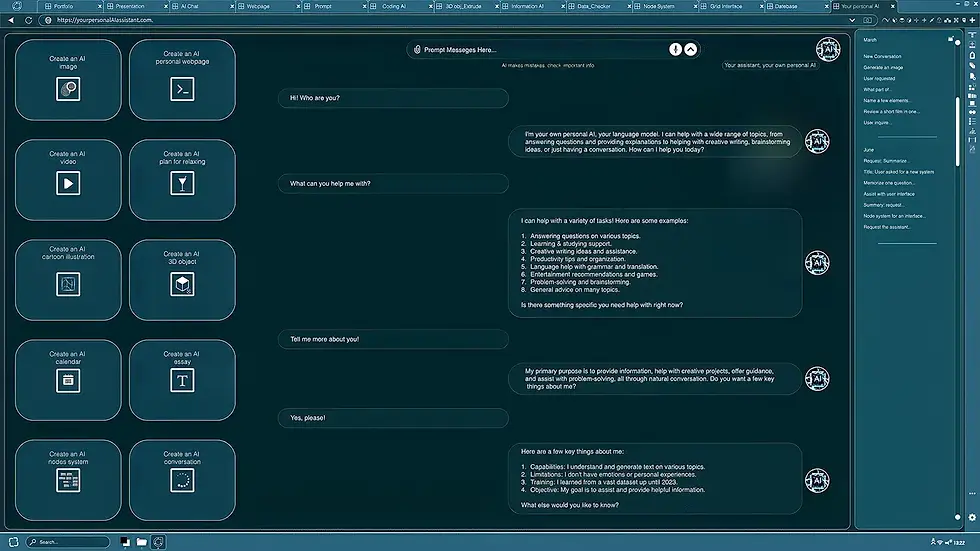980x551 pixels.
Task: Click the taskbar Start icon
Action: (13, 542)
